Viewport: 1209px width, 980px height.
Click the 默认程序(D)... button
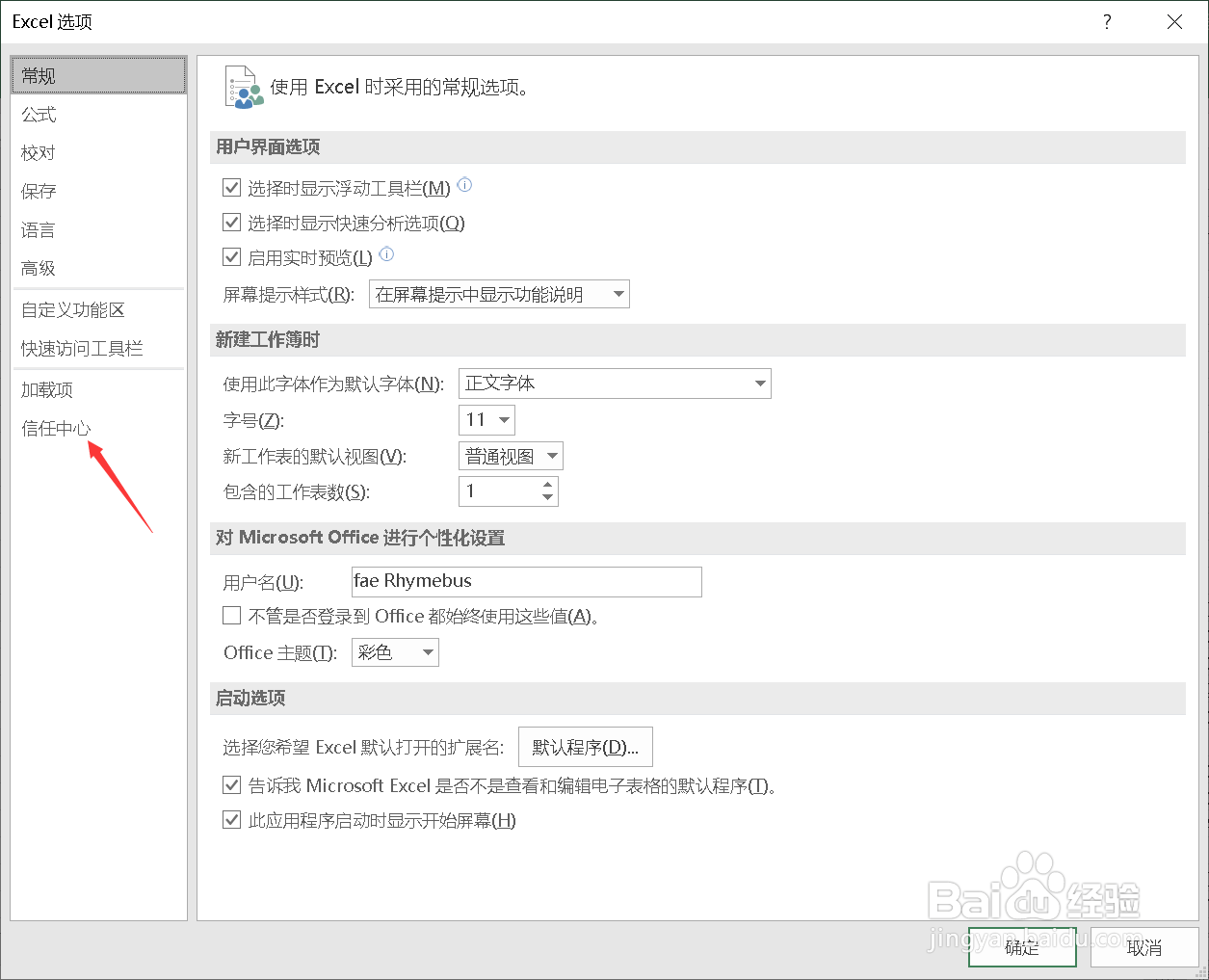click(586, 747)
